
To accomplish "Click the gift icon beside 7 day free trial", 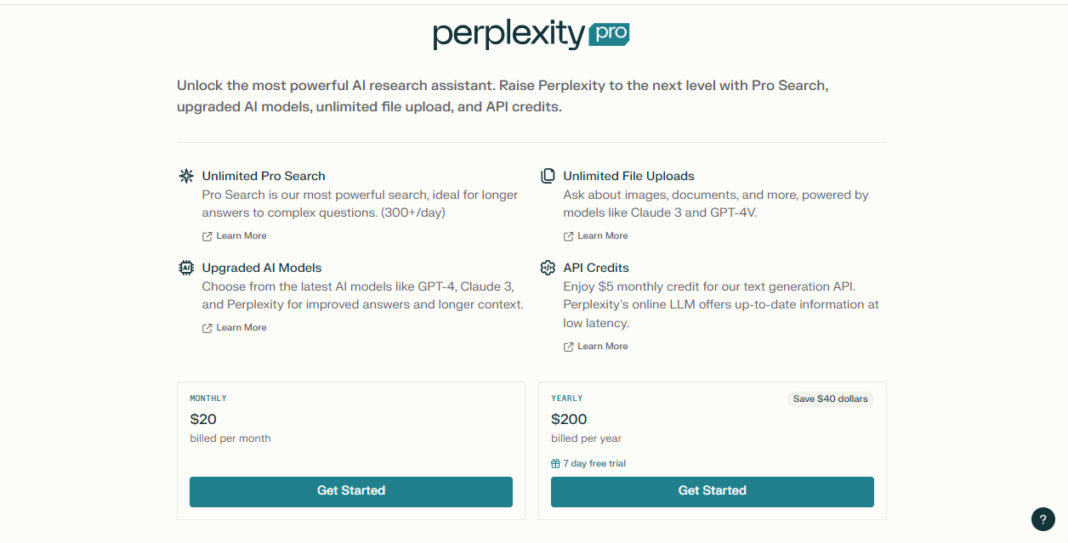I will click(x=556, y=464).
